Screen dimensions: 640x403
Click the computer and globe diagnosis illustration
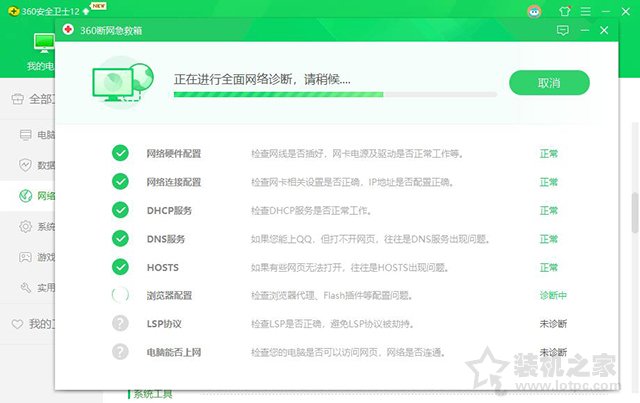click(x=123, y=82)
